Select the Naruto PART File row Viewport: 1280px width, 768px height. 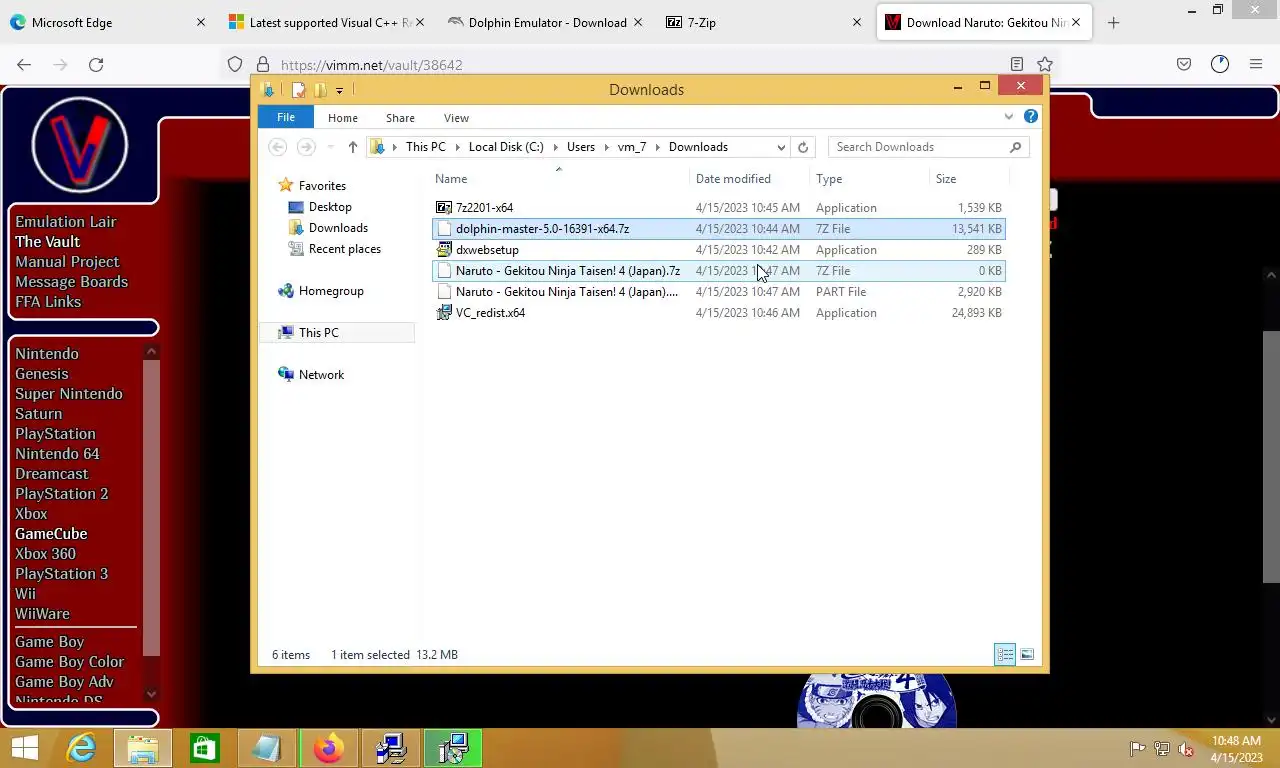point(718,292)
